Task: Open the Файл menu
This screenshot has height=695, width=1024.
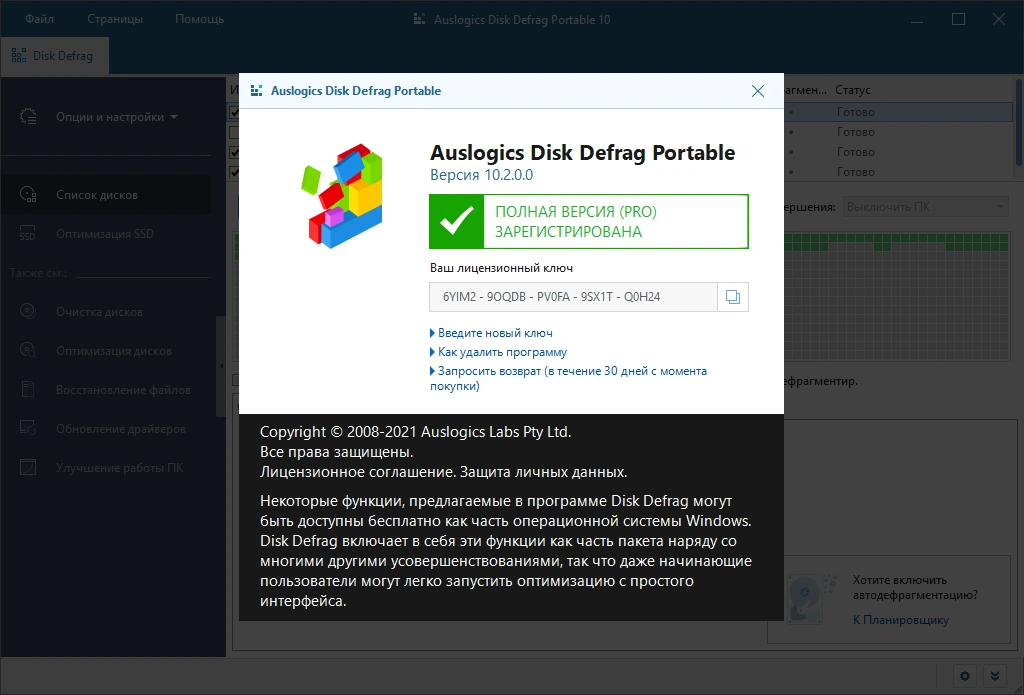Action: click(40, 19)
